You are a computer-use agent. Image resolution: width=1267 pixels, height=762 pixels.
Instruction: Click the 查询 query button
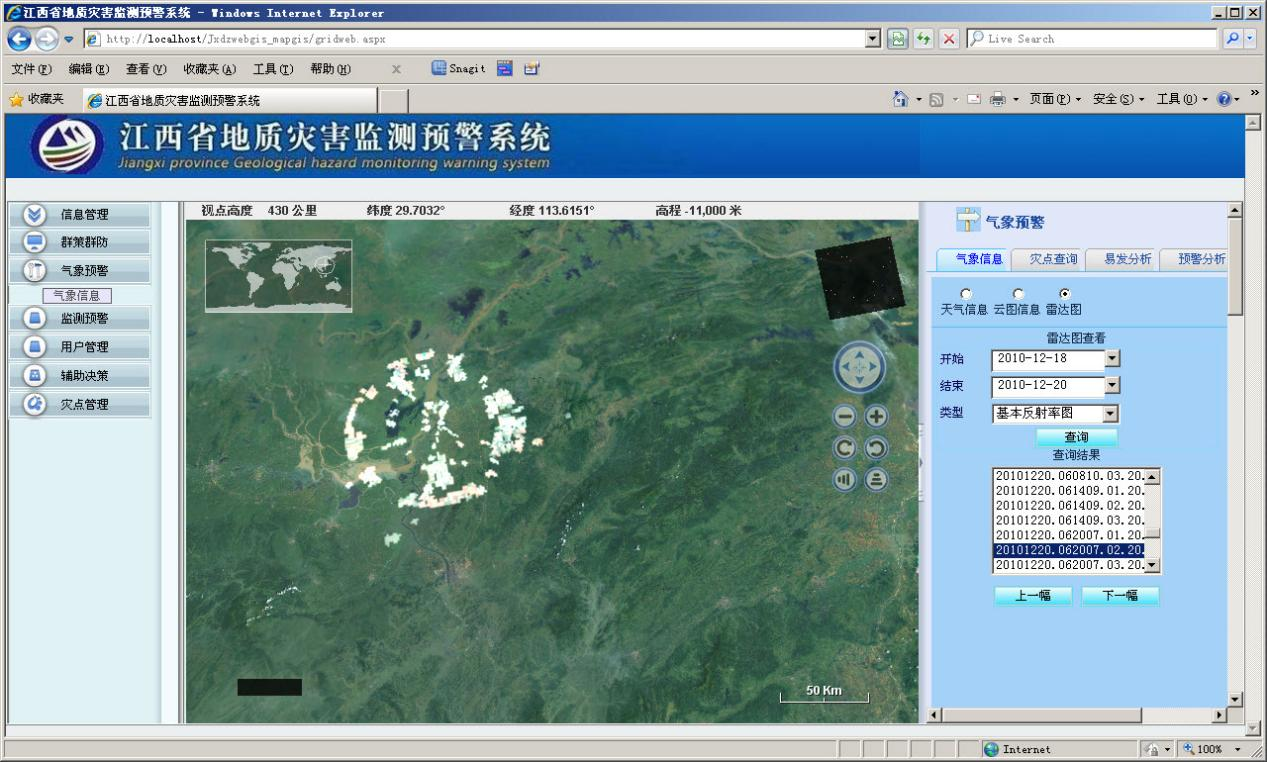[x=1076, y=437]
